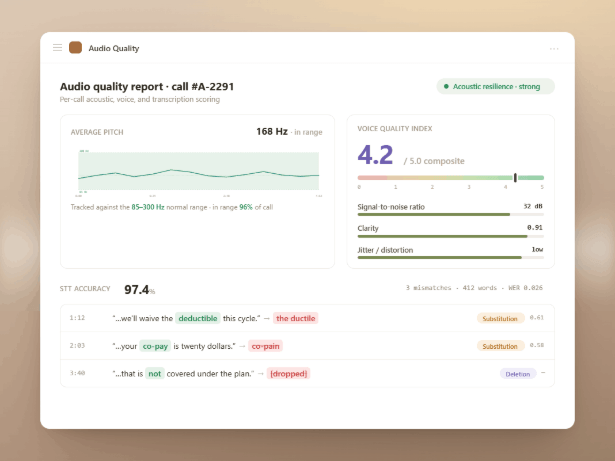Click the red 'co-pain' word tag
615x461 pixels.
click(x=265, y=346)
